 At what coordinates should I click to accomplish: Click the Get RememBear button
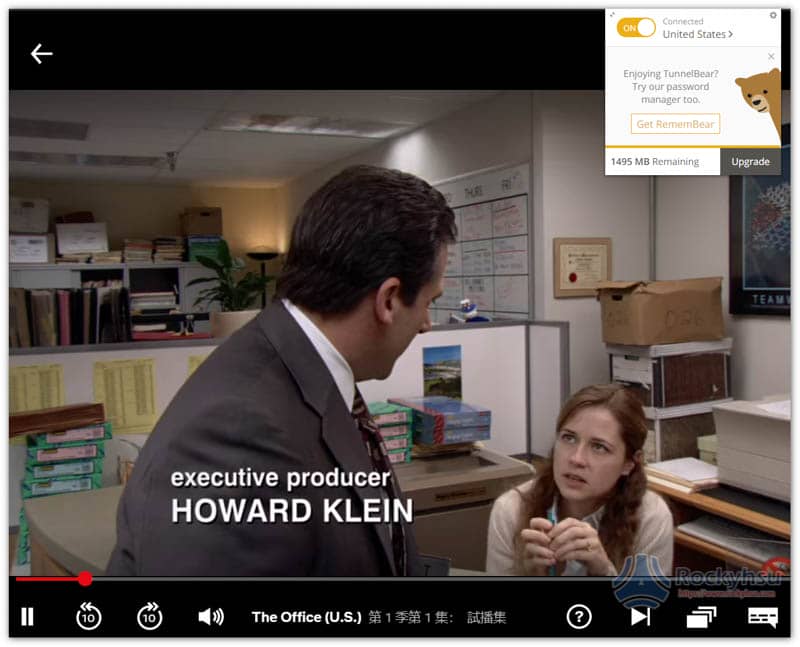pos(675,124)
